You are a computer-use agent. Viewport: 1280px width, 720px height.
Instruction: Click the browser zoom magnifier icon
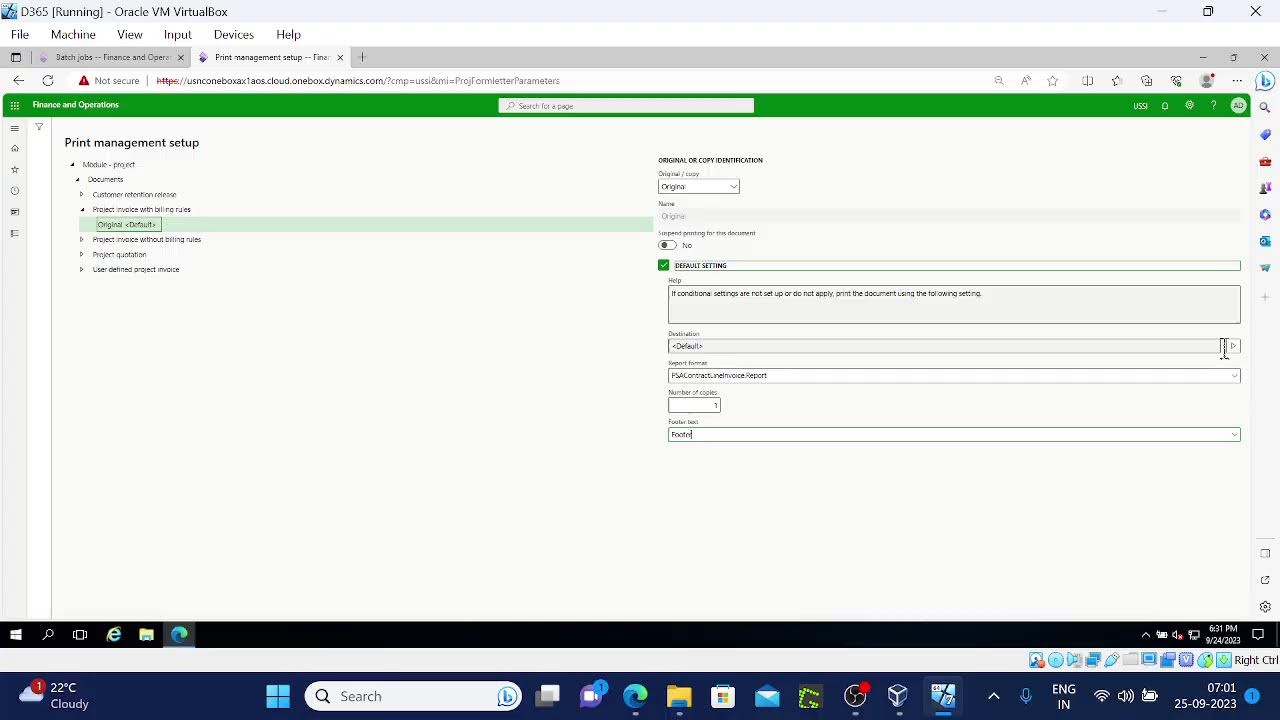[x=998, y=81]
